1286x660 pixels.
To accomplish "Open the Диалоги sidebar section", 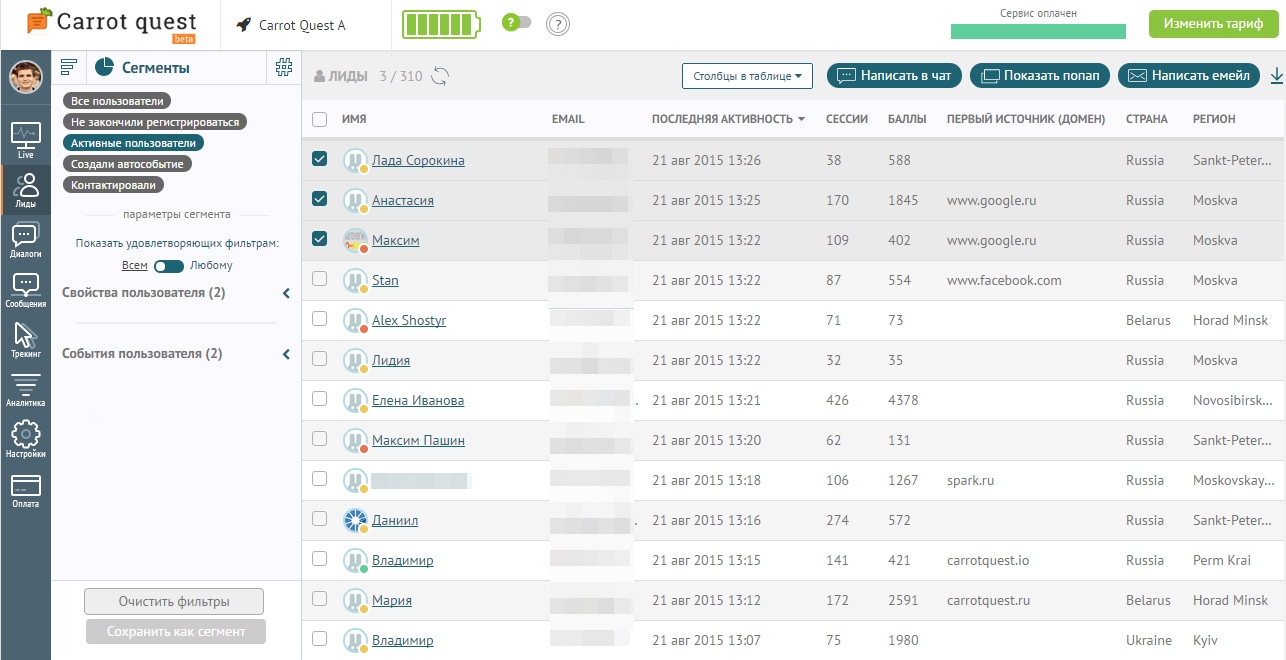I will tap(25, 240).
